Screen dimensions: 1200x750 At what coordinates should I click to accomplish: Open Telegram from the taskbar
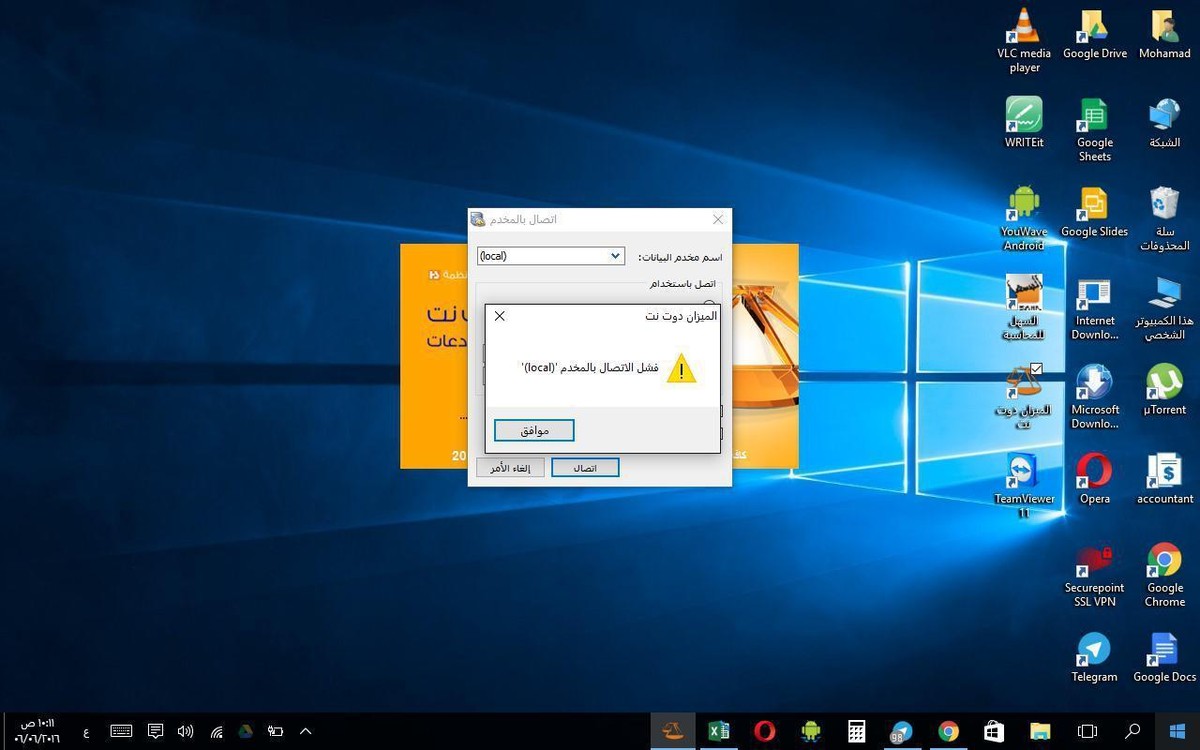pyautogui.click(x=902, y=731)
